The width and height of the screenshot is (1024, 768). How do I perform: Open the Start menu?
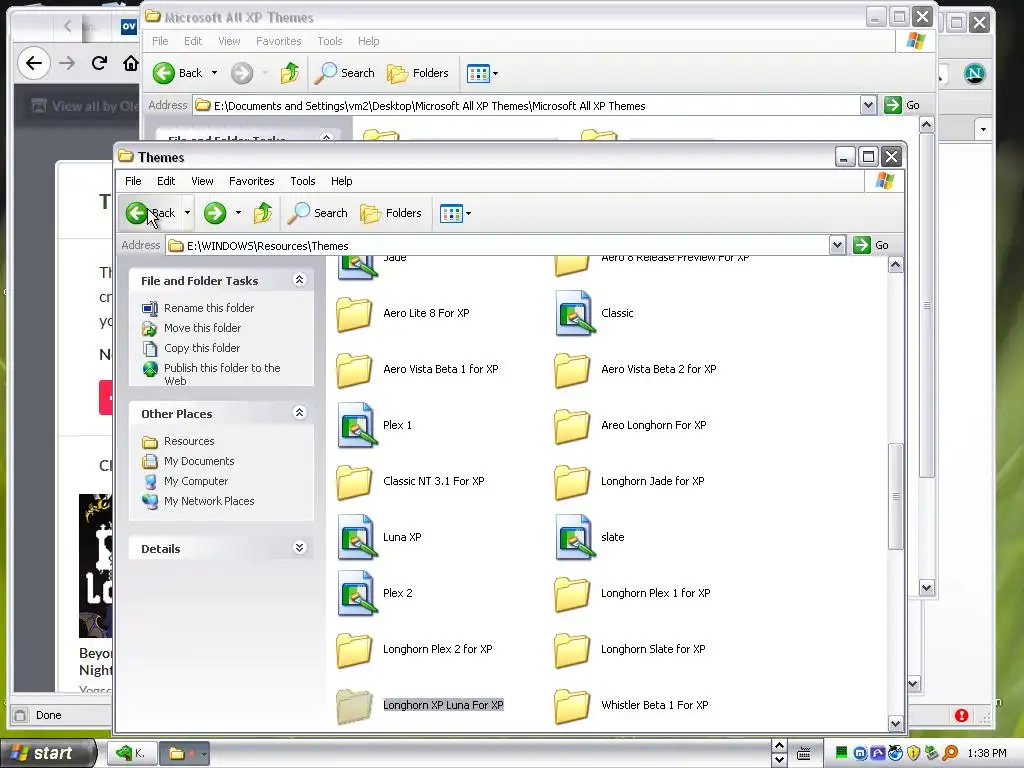pyautogui.click(x=47, y=753)
